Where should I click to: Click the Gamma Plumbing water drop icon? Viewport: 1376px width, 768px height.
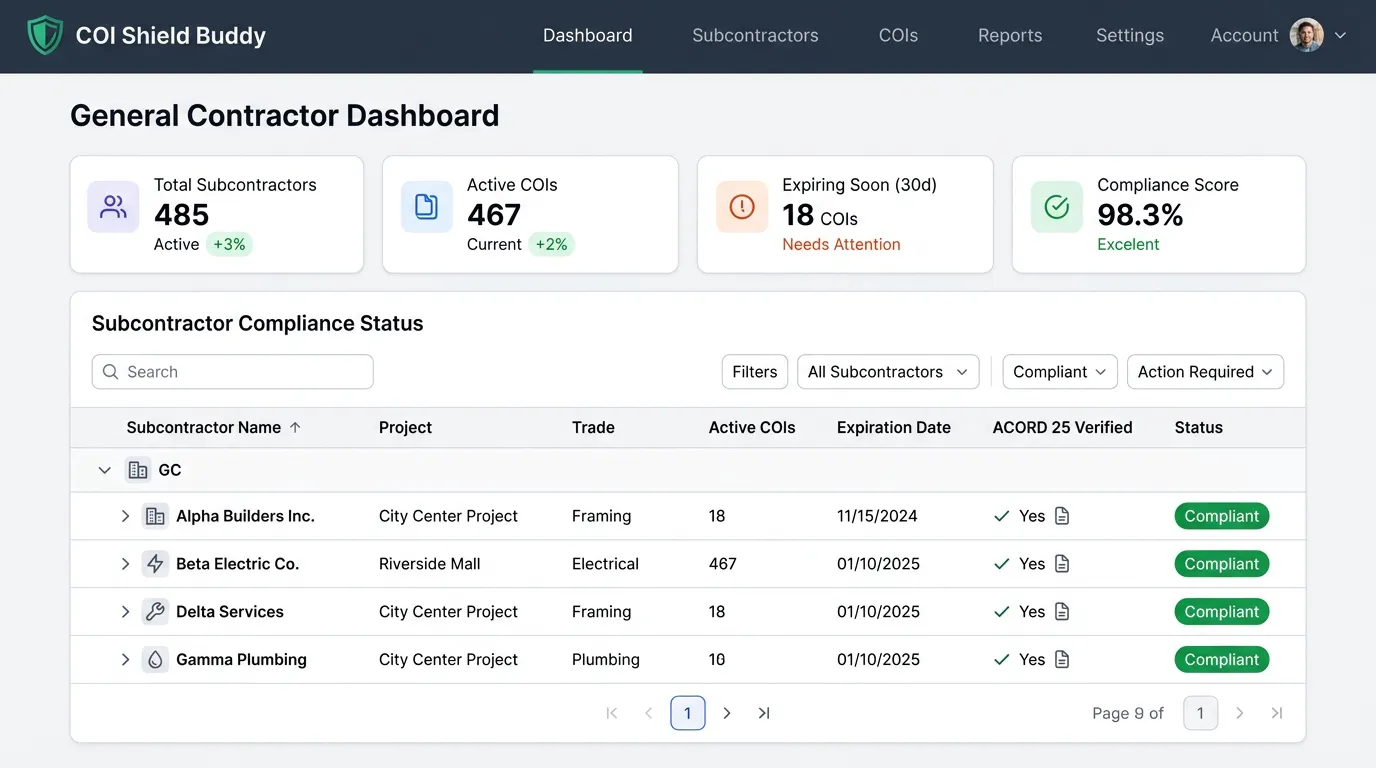[155, 660]
